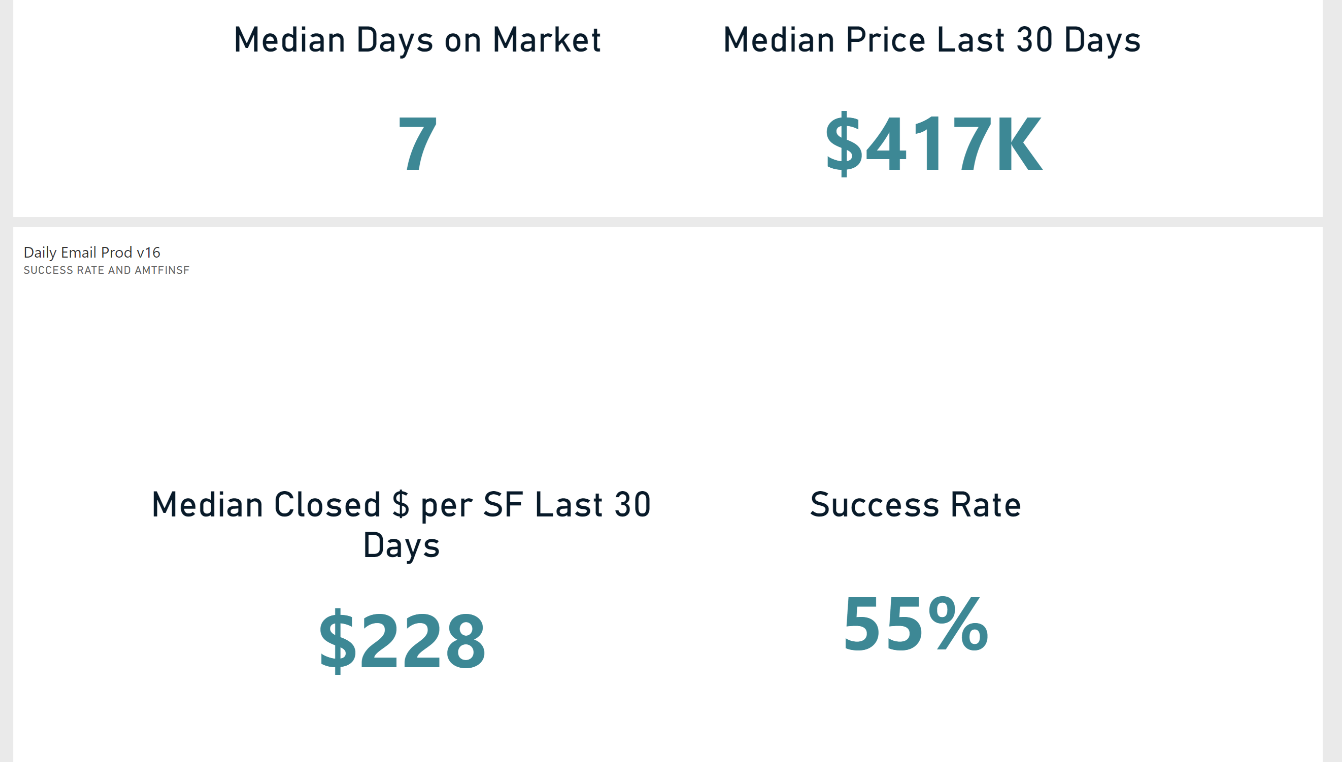Screen dimensions: 1342x762
Task: Click the SUCCESS RATE AND AMTFINSF subtitle
Action: pyautogui.click(x=106, y=270)
